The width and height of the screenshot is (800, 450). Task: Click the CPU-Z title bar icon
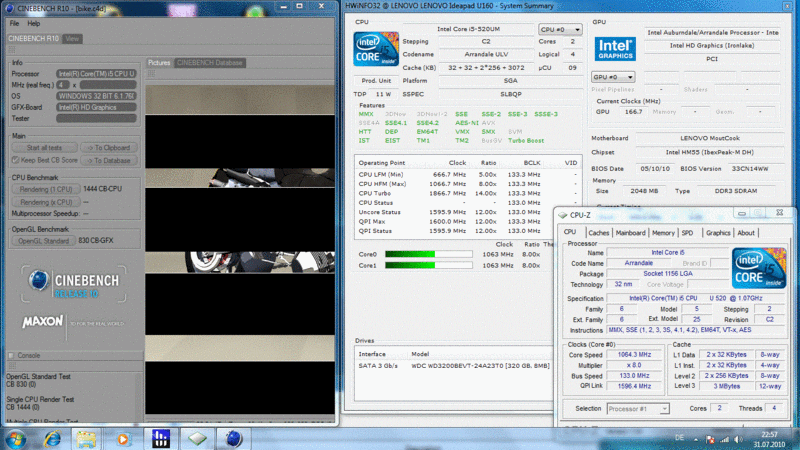(563, 215)
